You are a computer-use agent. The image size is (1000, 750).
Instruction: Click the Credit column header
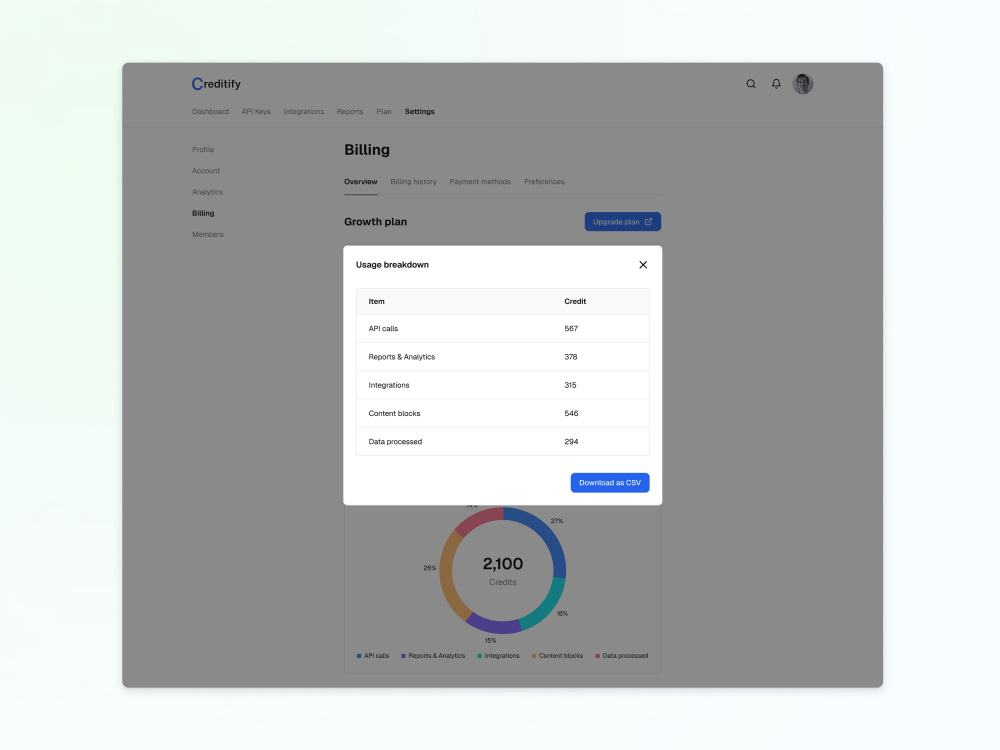tap(575, 301)
